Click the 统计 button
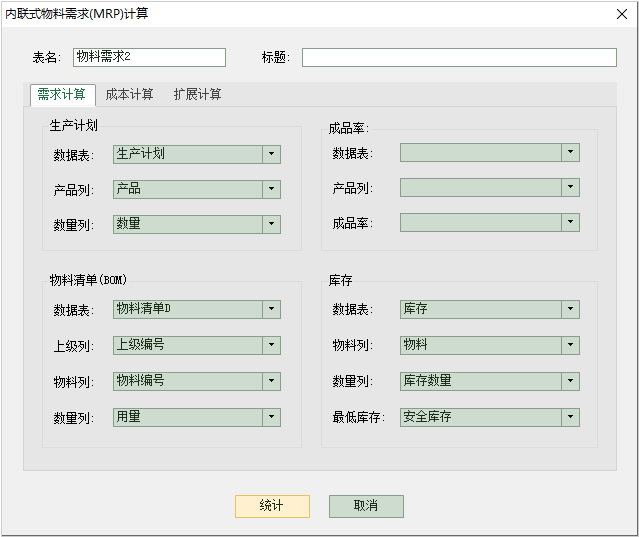 272,506
